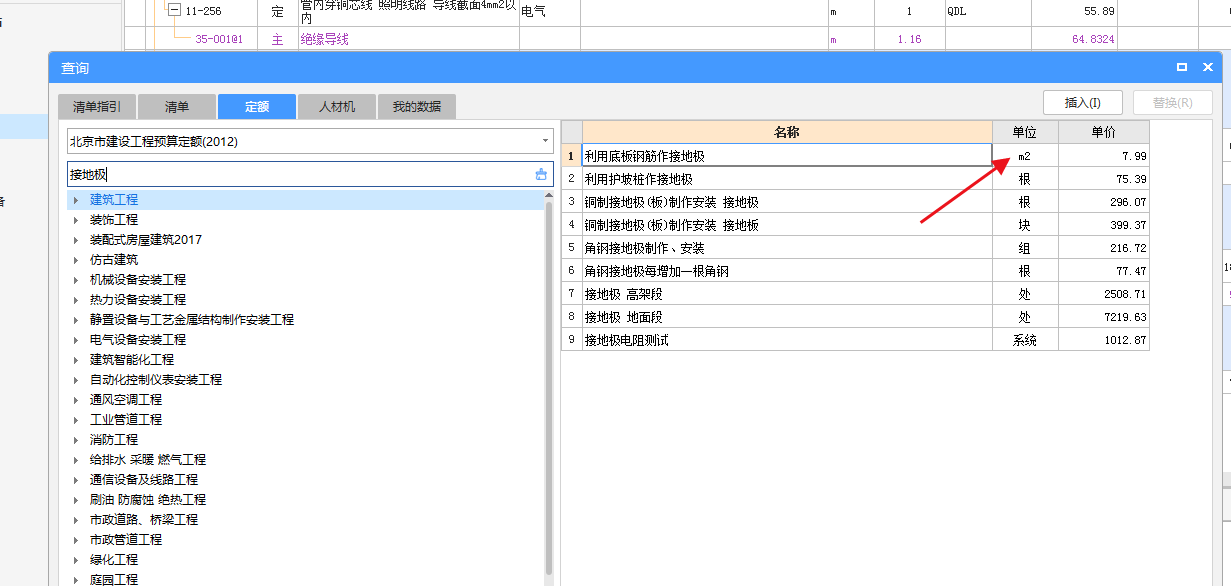Select 静置设备与工艺金属结构制作安装工程 tree item
This screenshot has height=586, width=1231.
tap(192, 320)
